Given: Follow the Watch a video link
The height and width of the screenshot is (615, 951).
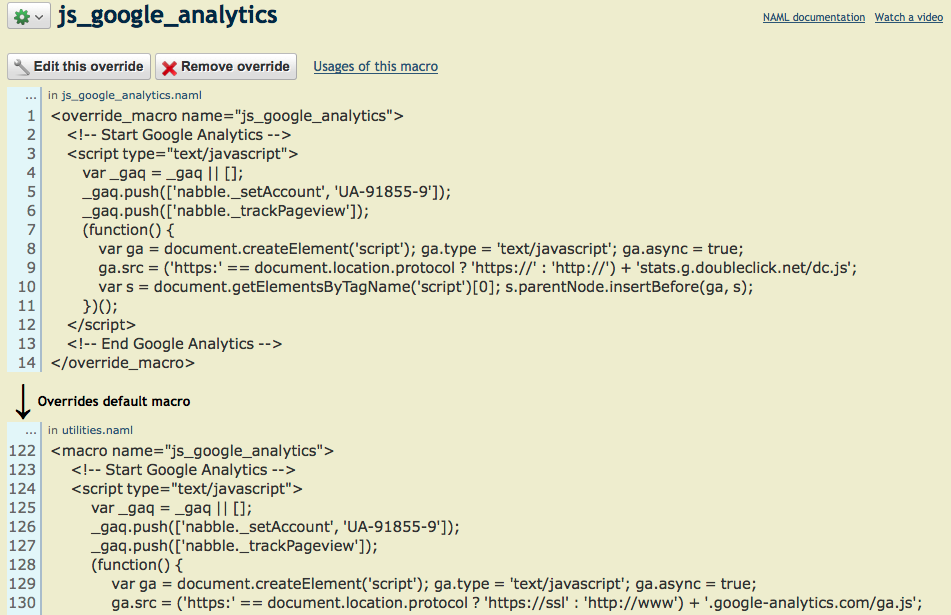Looking at the screenshot, I should tap(908, 17).
